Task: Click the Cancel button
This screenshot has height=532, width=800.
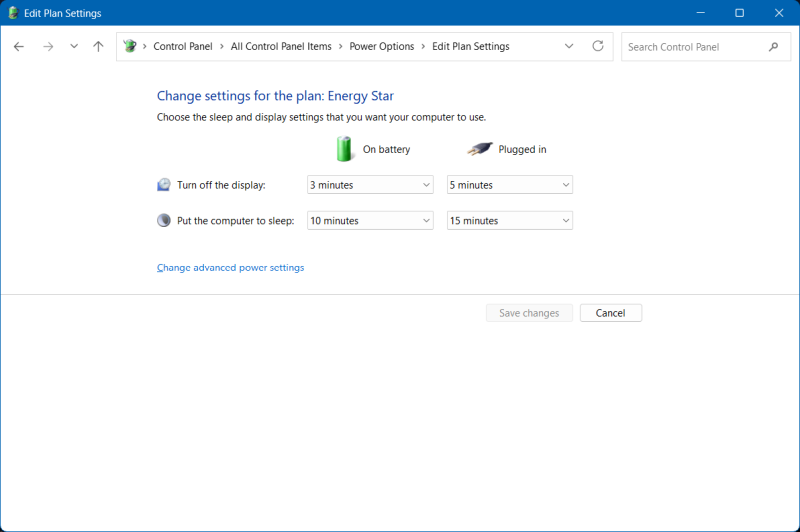Action: tap(610, 313)
